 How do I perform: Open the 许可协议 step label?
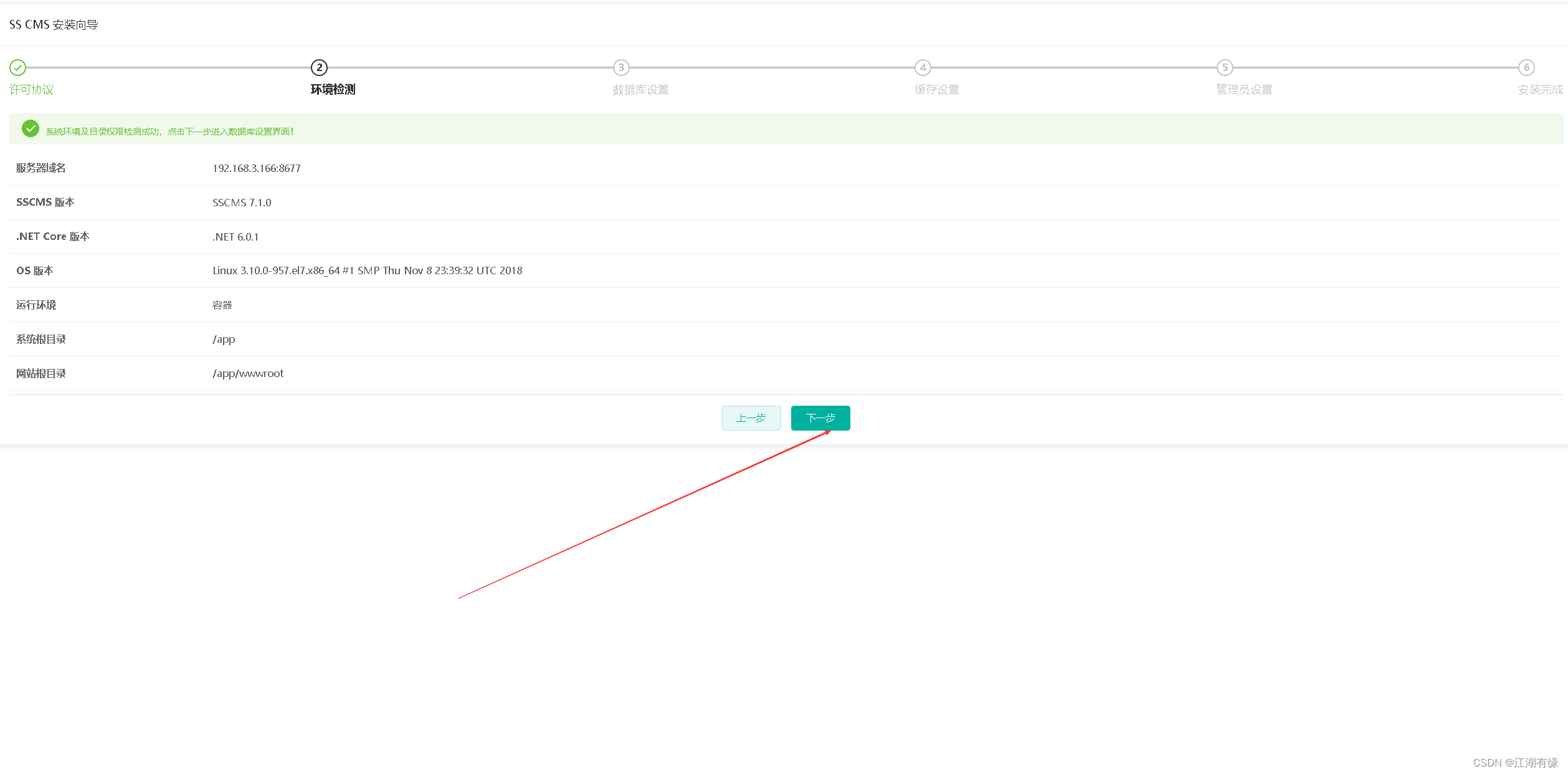pyautogui.click(x=31, y=89)
